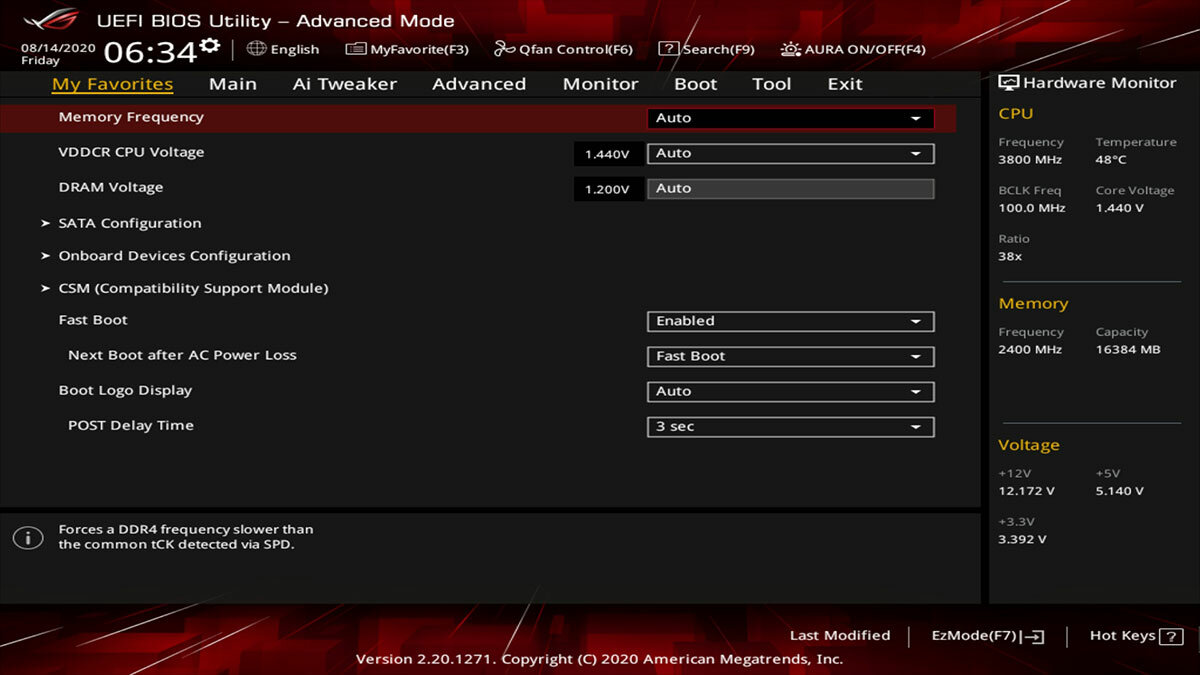Screen dimensions: 1200x675
Task: Expand CSM (Compatibility Support Module)
Action: click(193, 288)
